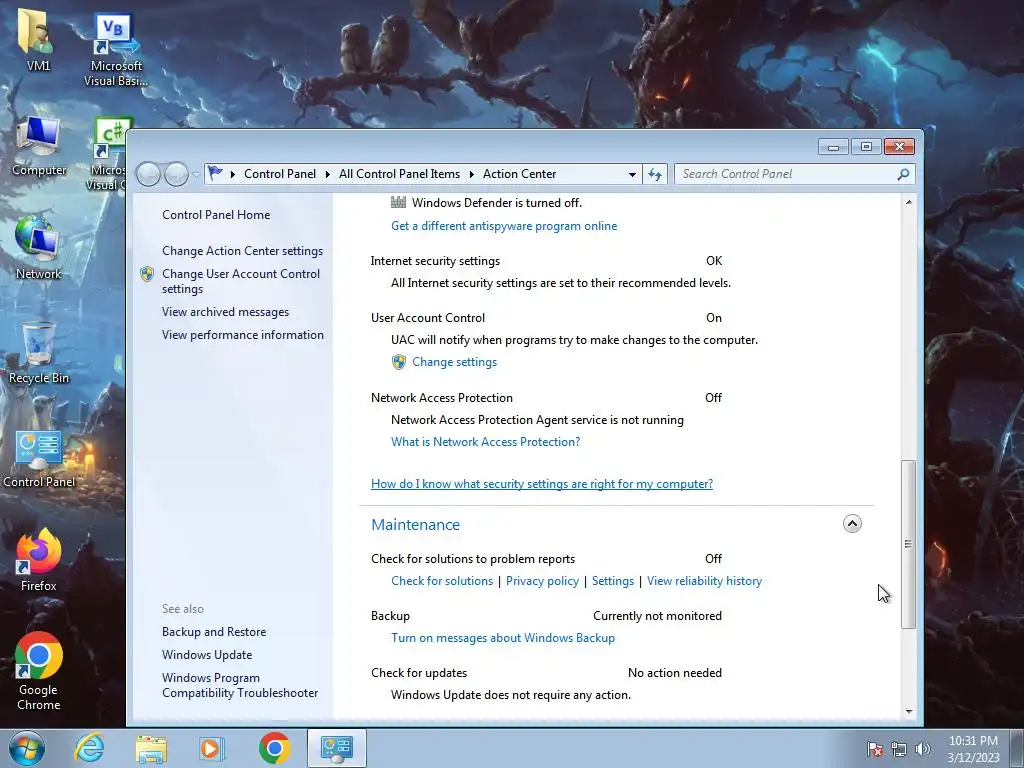
Task: Open Chrome from the taskbar
Action: [275, 748]
